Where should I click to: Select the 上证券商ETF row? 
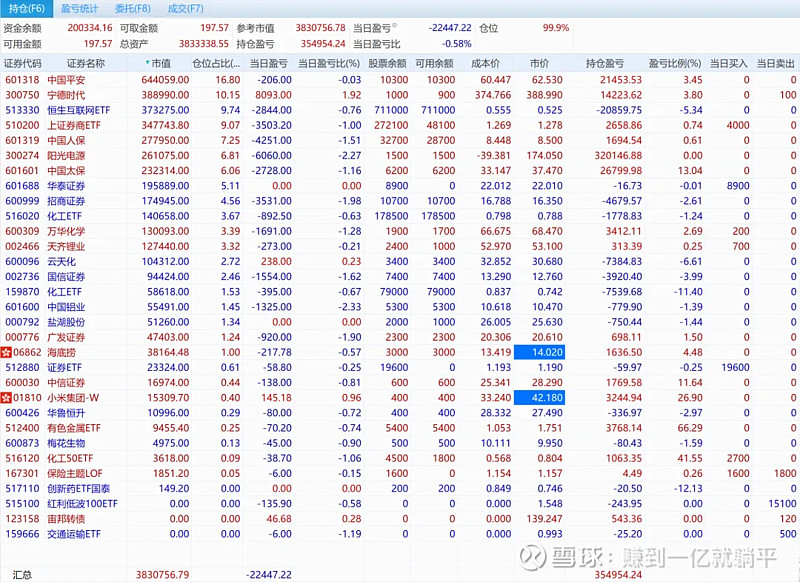click(x=400, y=125)
